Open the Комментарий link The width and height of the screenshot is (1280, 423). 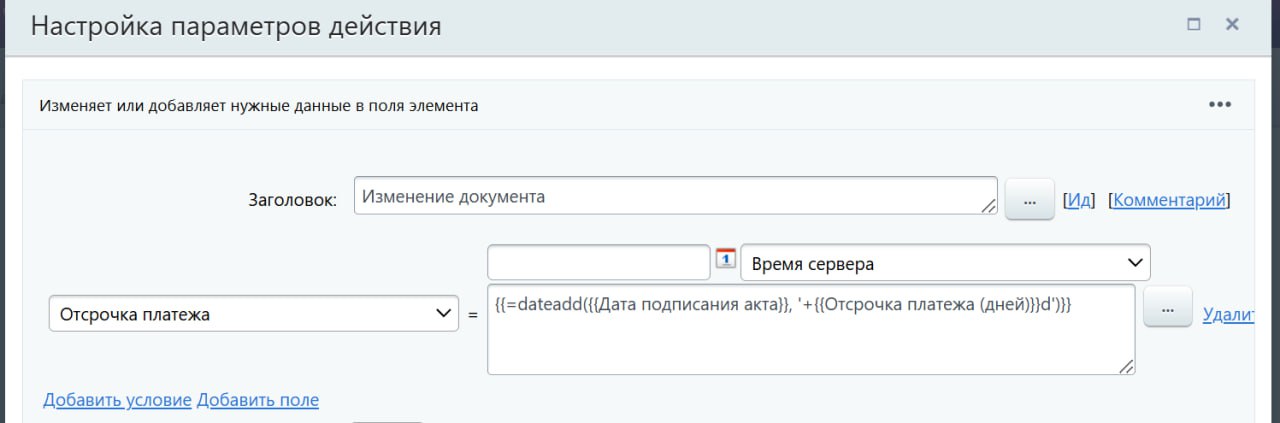coord(1168,200)
